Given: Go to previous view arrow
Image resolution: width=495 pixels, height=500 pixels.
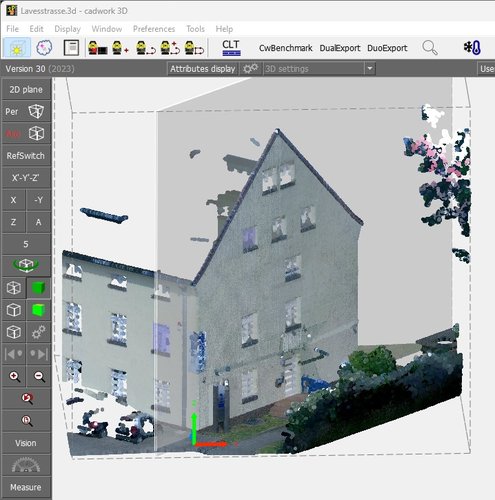Looking at the screenshot, I should (x=14, y=354).
